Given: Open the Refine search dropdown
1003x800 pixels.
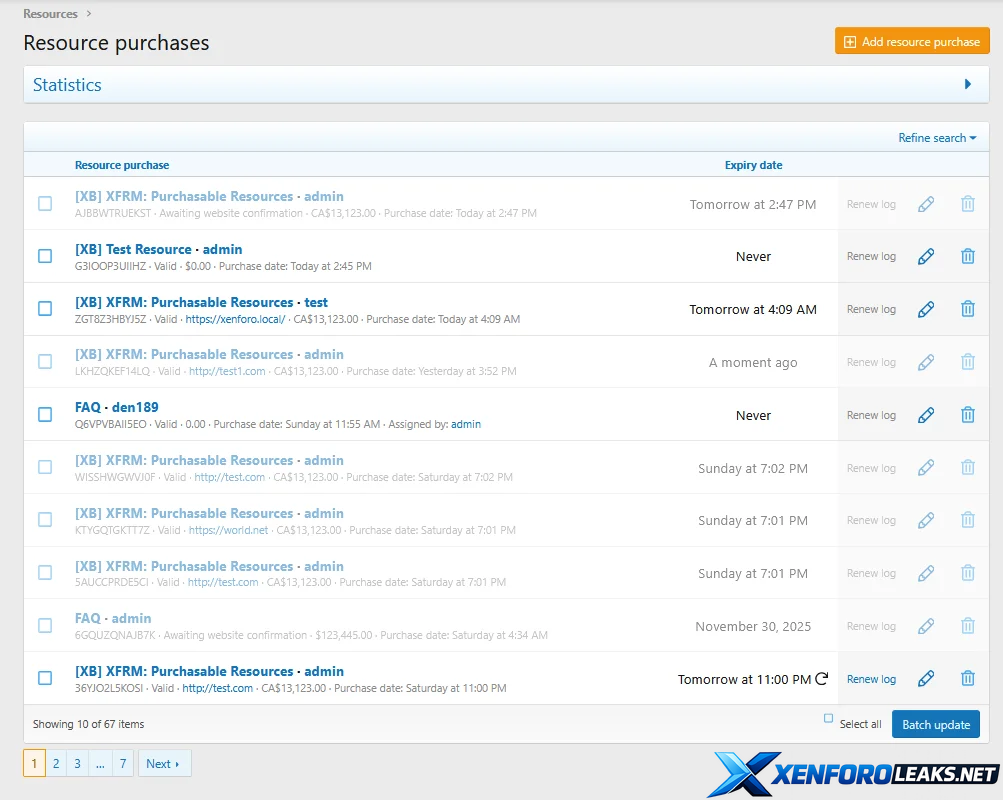Looking at the screenshot, I should (937, 138).
